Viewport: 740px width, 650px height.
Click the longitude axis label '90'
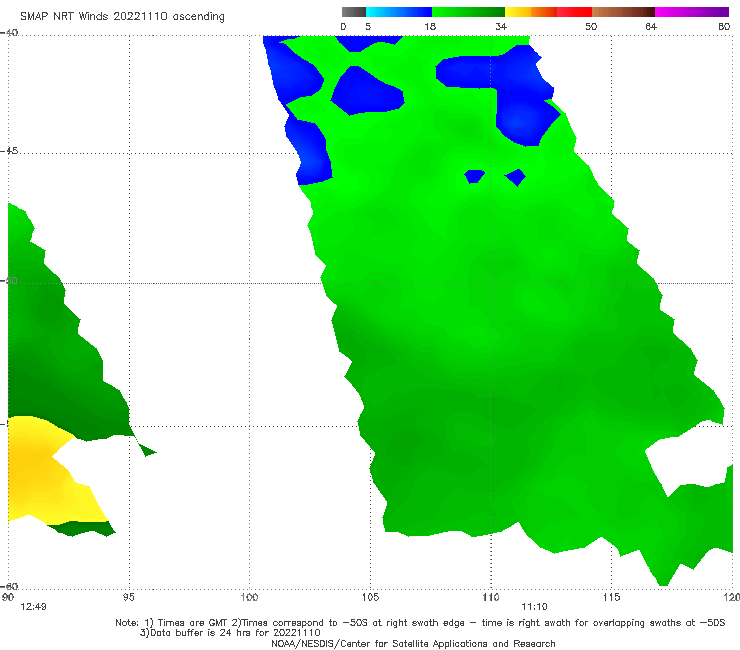pos(7,597)
